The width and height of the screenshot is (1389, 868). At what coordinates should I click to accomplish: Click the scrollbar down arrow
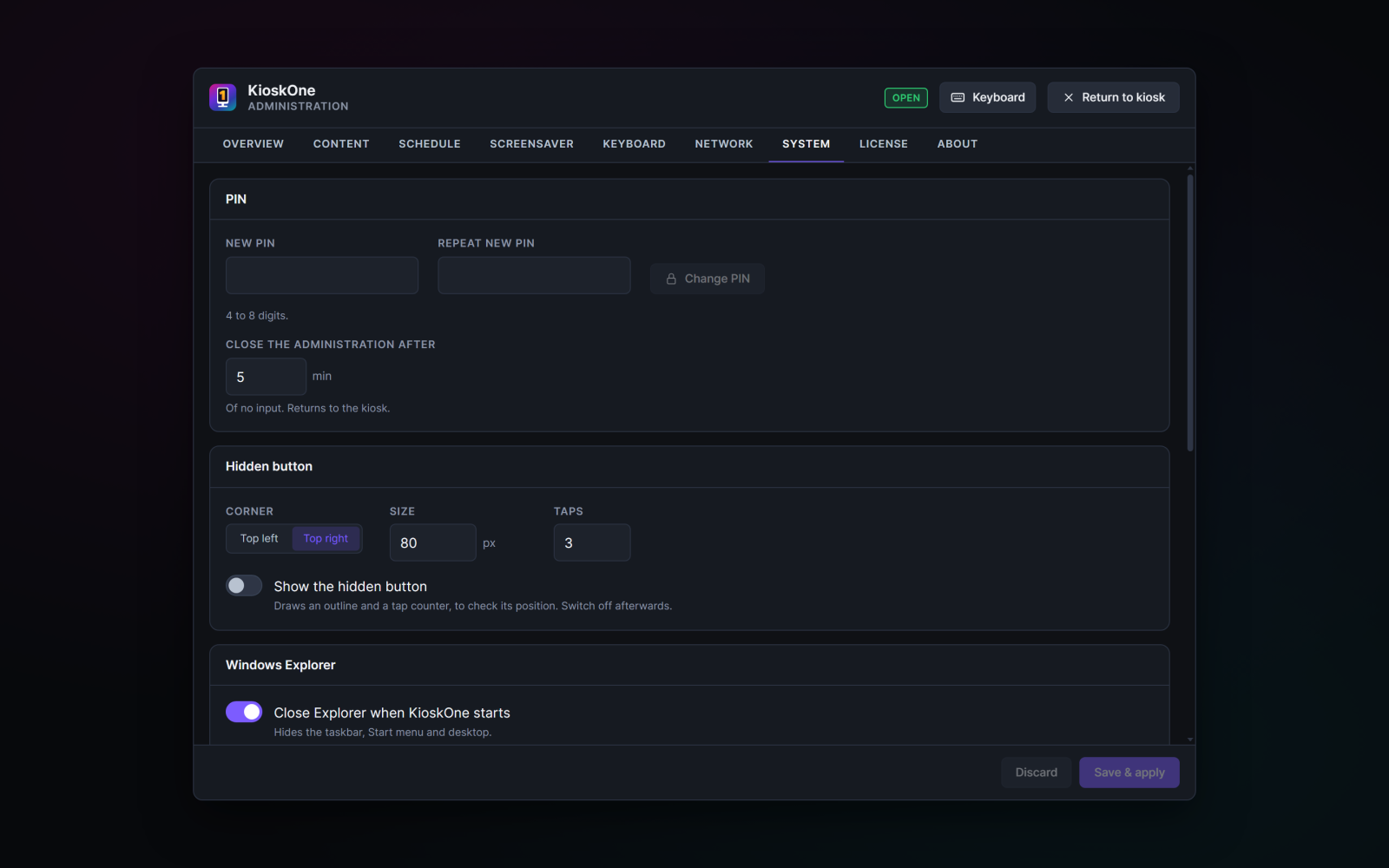[x=1190, y=740]
